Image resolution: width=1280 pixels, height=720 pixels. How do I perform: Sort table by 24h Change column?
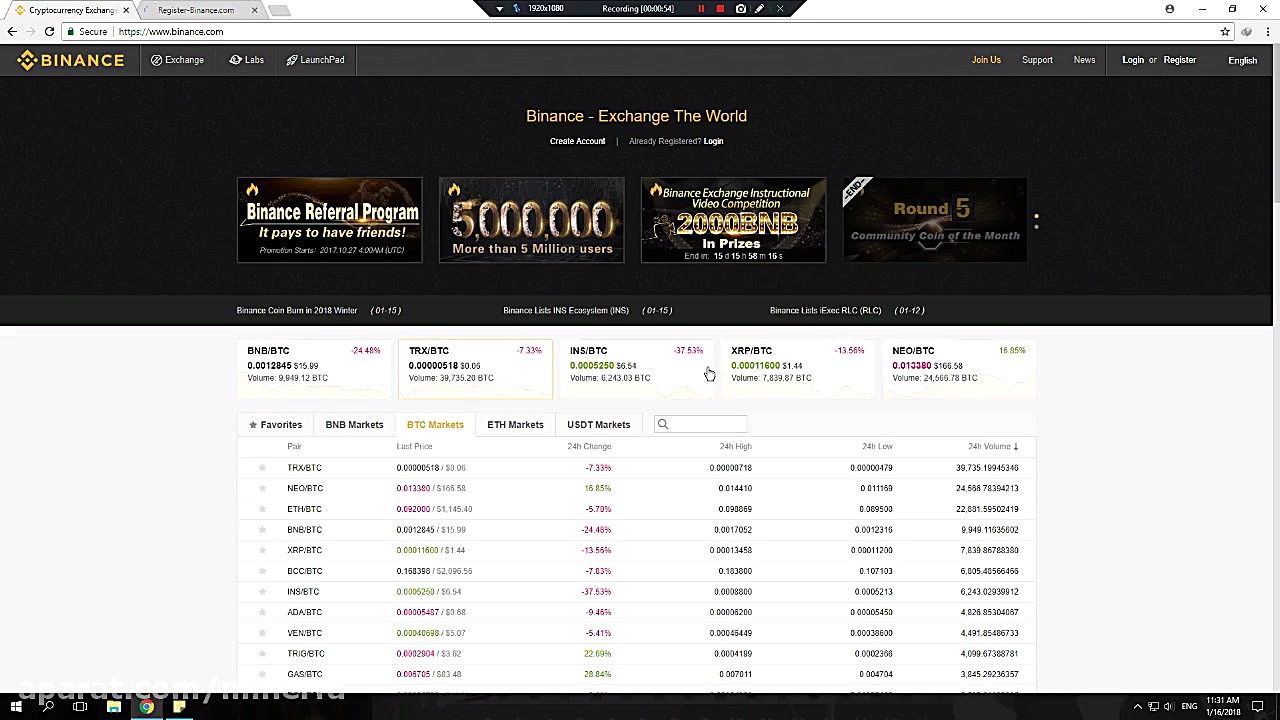(589, 447)
